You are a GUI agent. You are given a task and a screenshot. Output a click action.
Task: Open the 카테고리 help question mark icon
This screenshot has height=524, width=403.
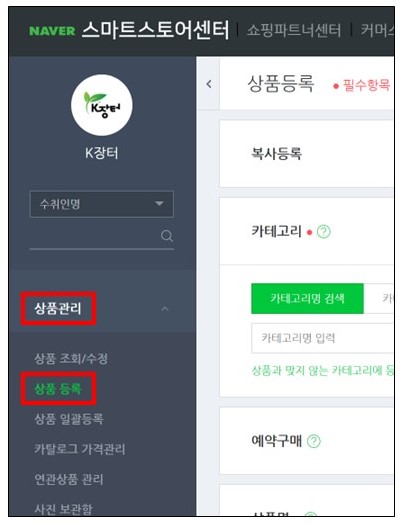[323, 232]
